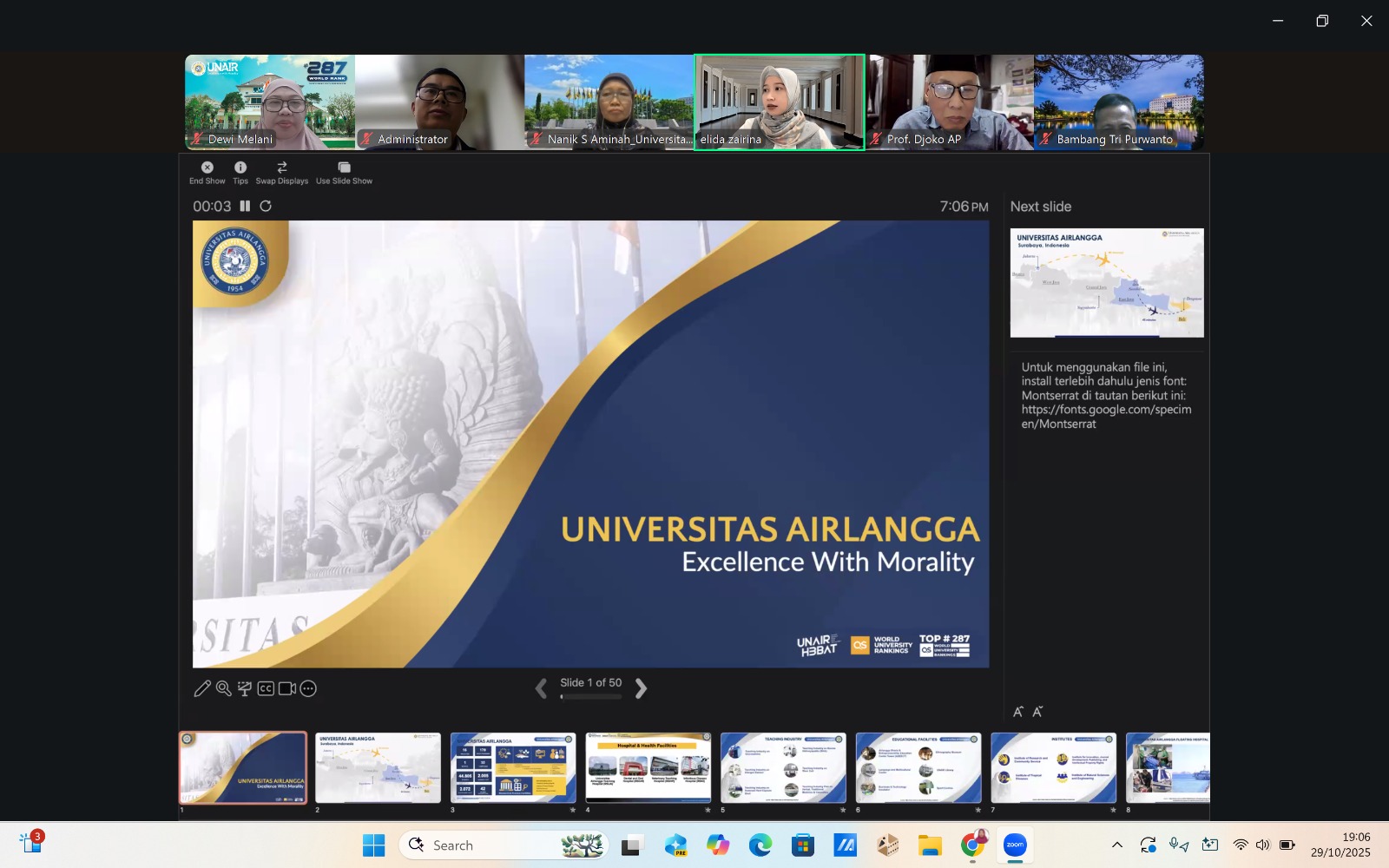Reset the presentation timer
The image size is (1389, 868).
[266, 206]
